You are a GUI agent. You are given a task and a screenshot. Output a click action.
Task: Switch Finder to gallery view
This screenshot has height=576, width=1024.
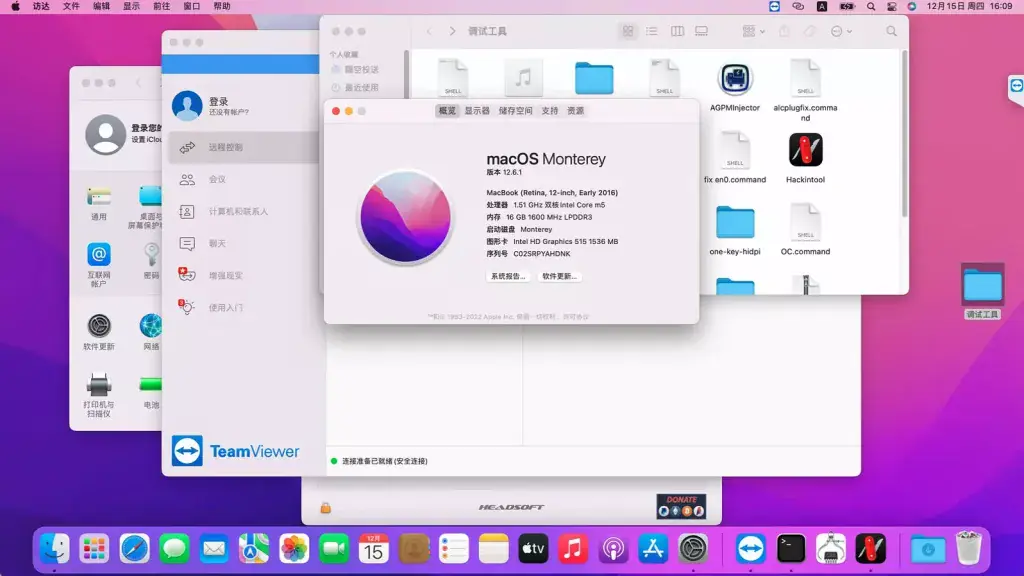pyautogui.click(x=701, y=31)
